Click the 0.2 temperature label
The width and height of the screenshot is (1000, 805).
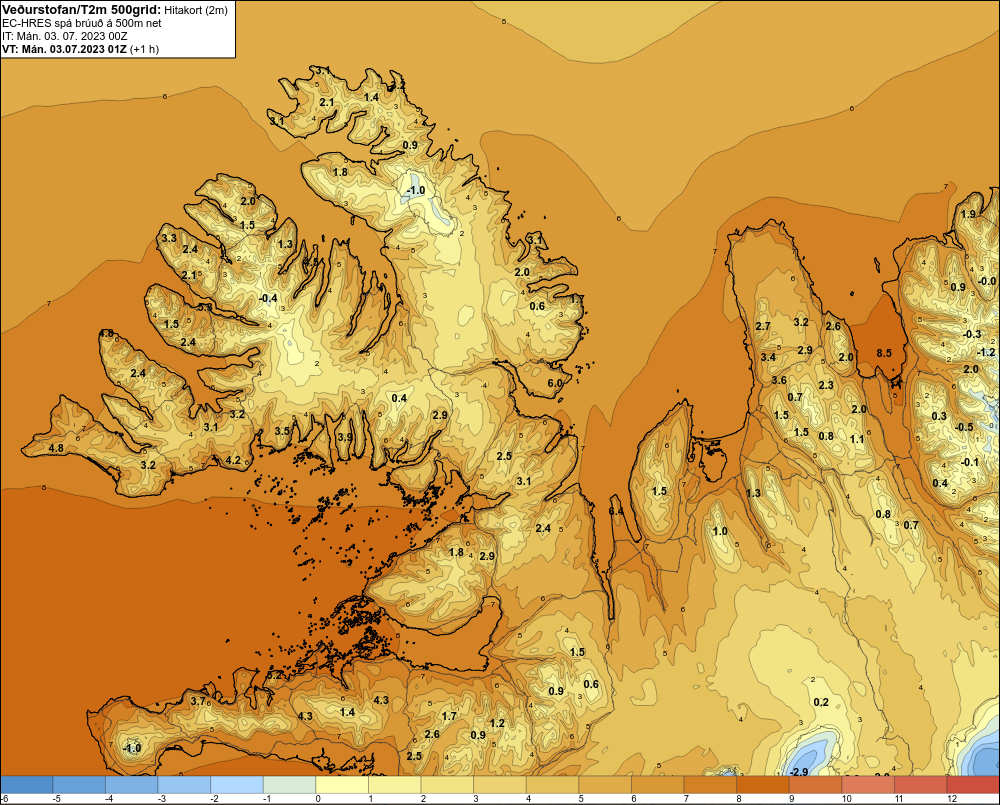(x=821, y=702)
